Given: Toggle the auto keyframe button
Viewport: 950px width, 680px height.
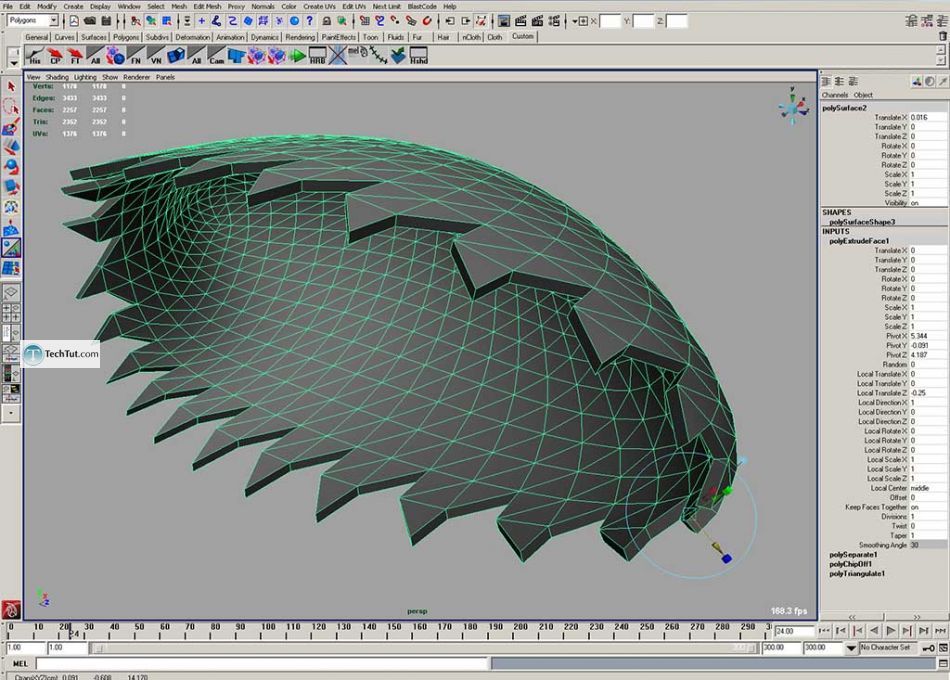Looking at the screenshot, I should (928, 648).
